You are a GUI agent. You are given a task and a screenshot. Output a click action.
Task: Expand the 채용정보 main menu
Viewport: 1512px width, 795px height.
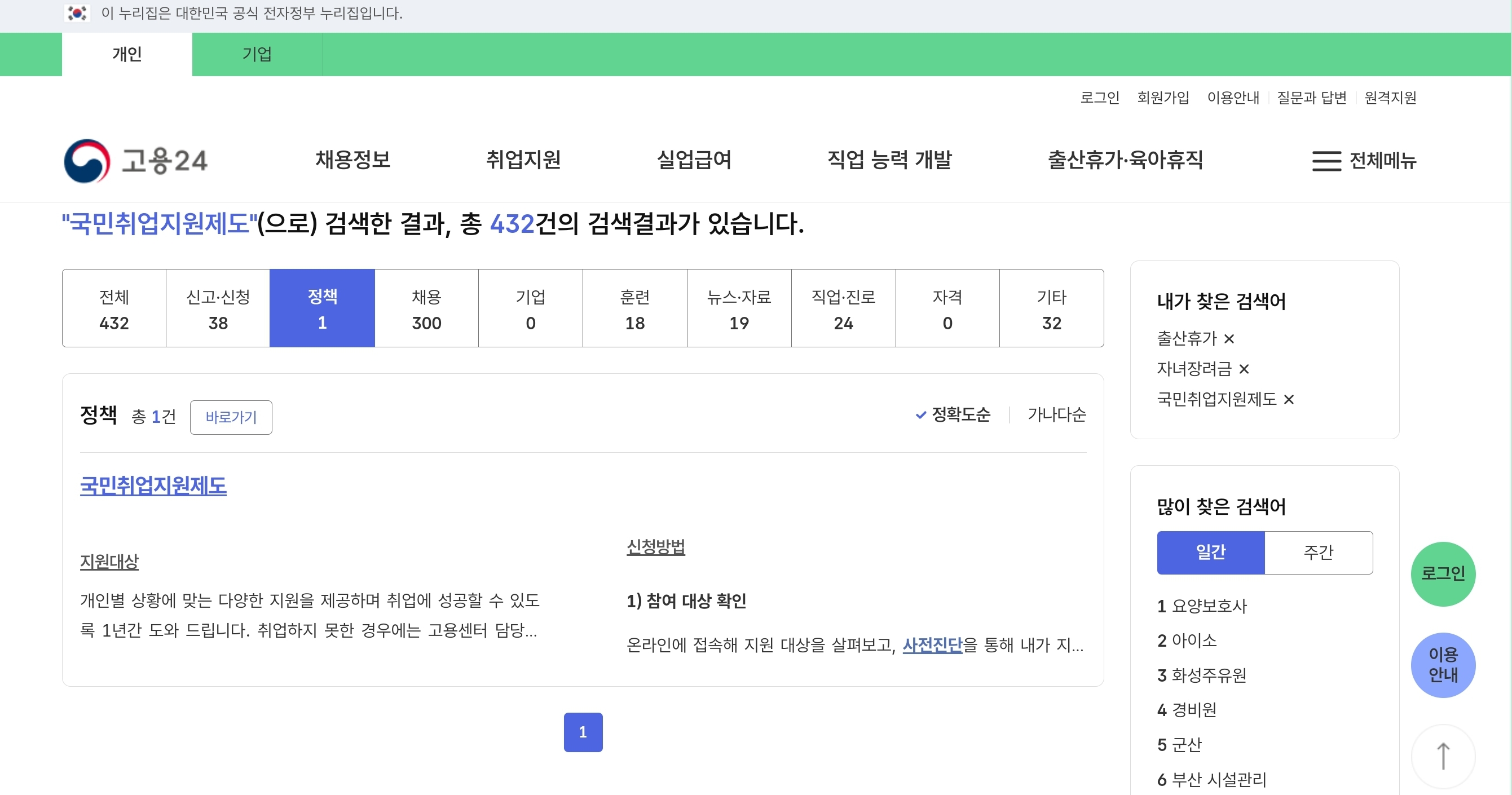[352, 160]
